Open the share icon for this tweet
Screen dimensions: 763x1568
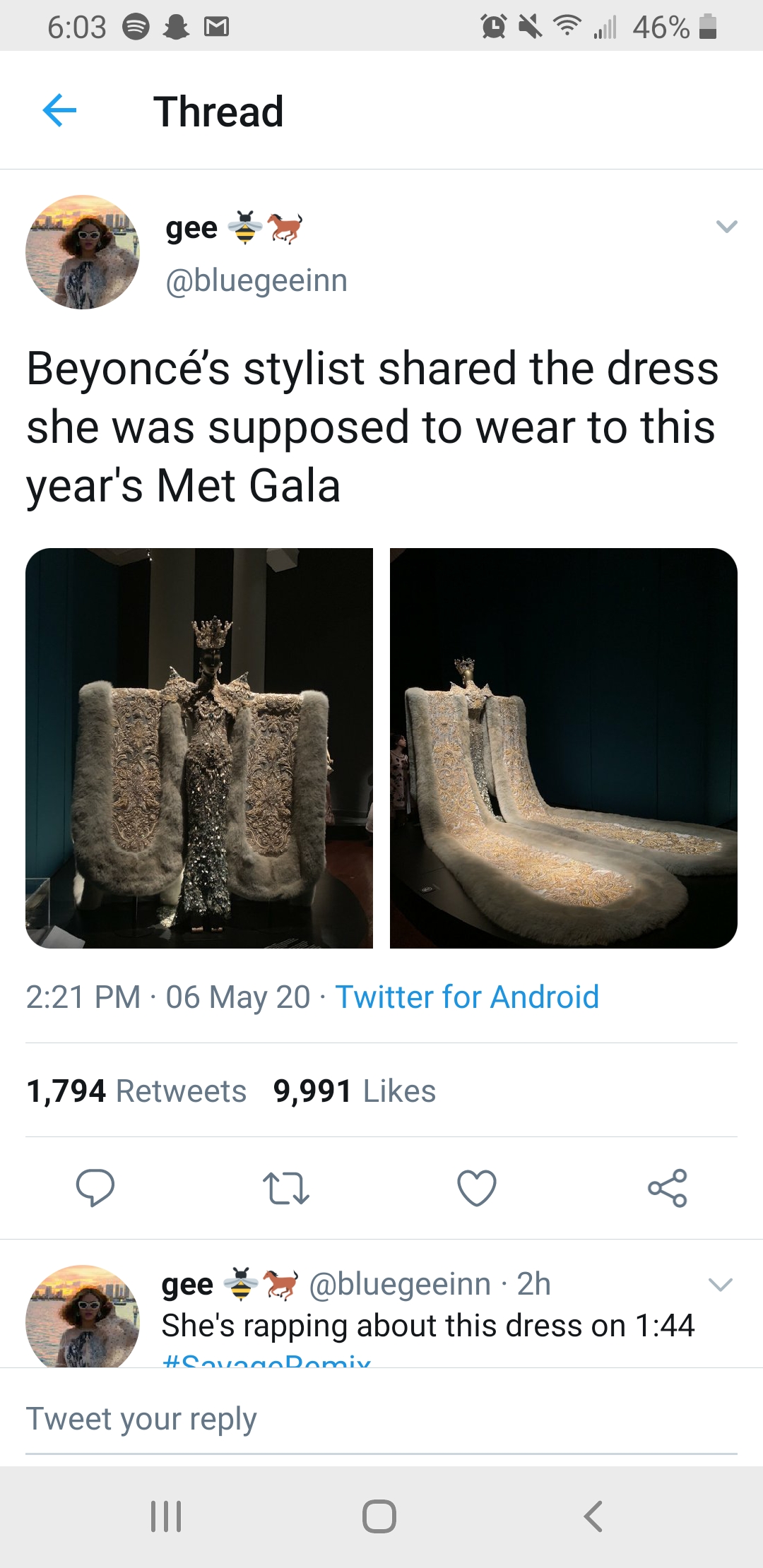668,1187
